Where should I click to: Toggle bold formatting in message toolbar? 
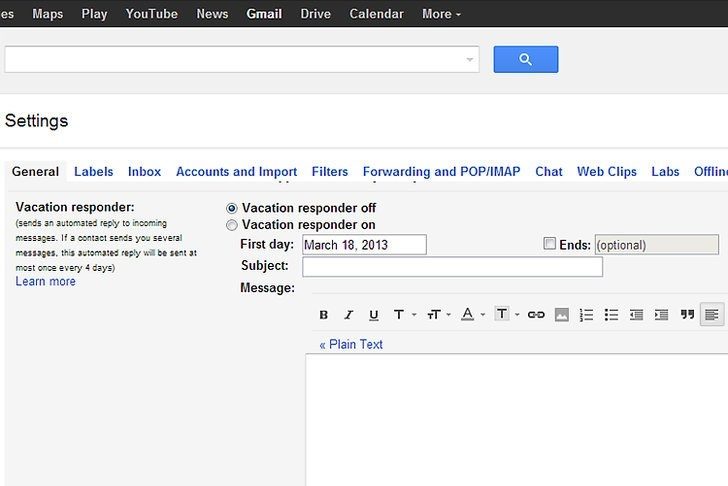323,315
